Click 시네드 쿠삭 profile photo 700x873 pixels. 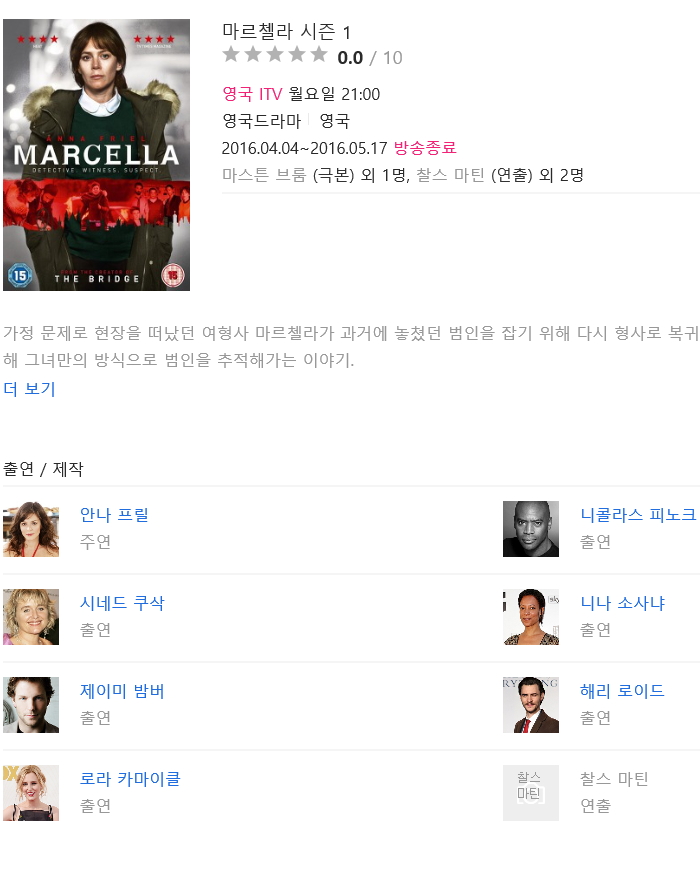click(x=31, y=617)
